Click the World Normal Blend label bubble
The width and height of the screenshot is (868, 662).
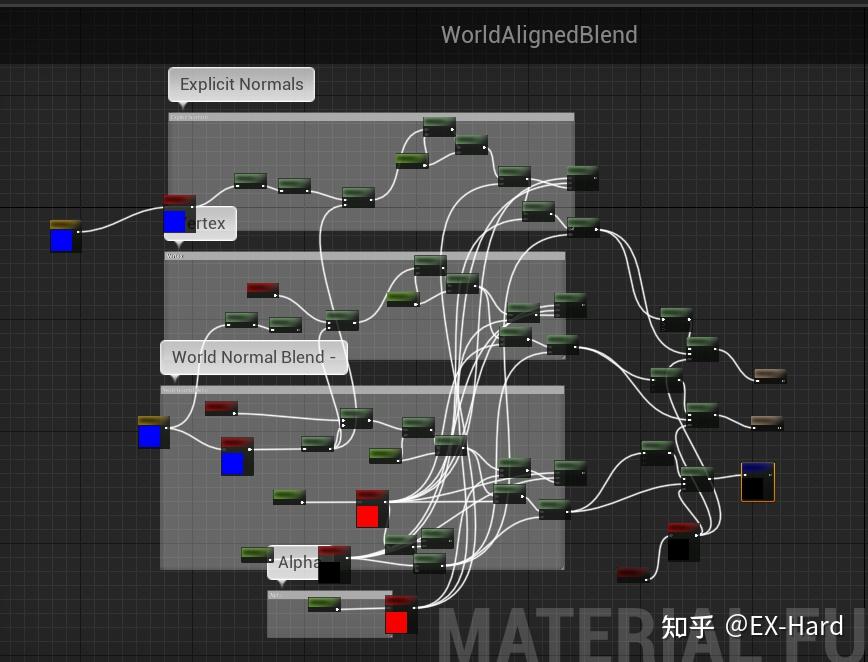click(253, 357)
